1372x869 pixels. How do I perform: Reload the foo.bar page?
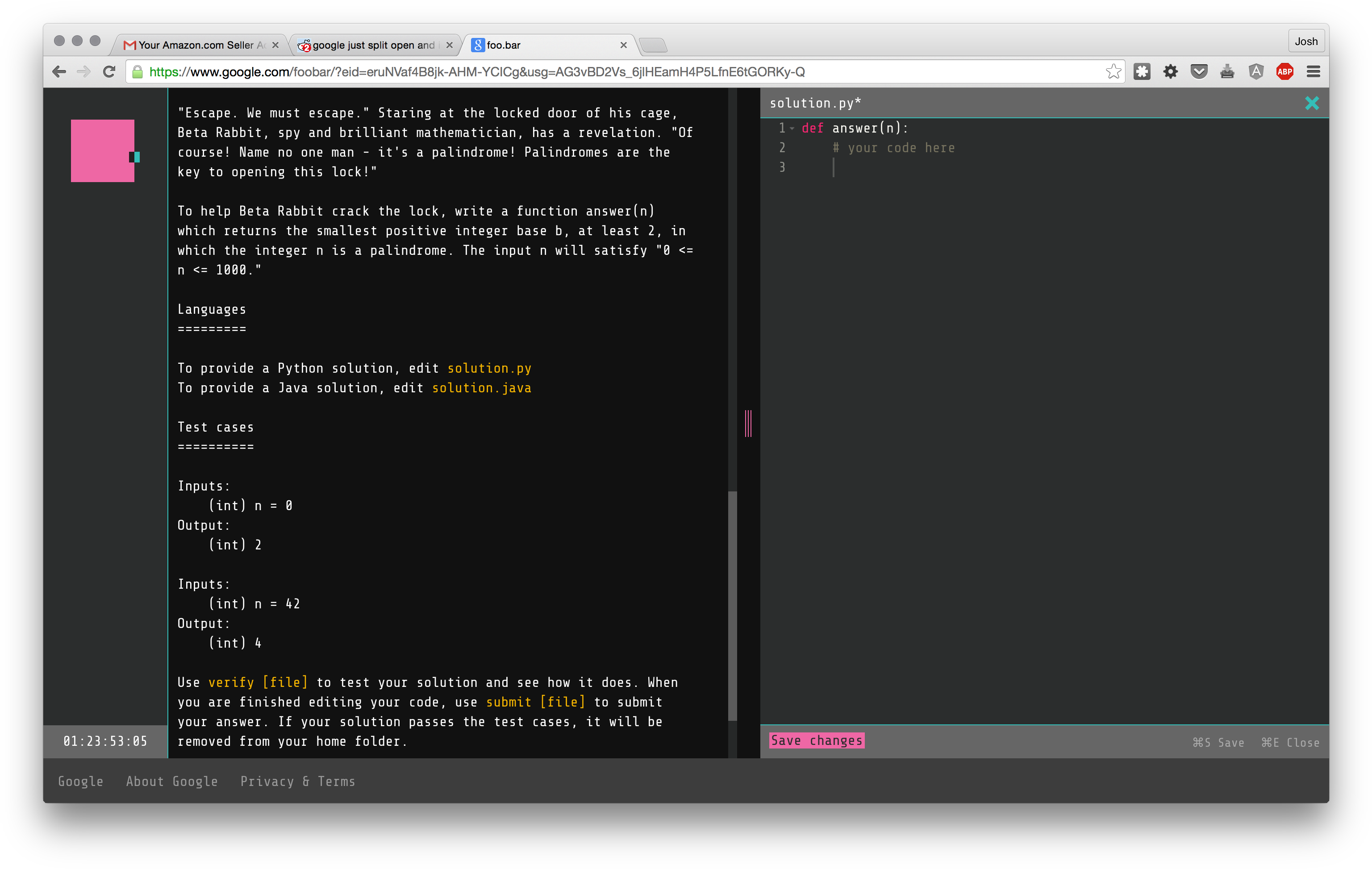click(x=109, y=72)
